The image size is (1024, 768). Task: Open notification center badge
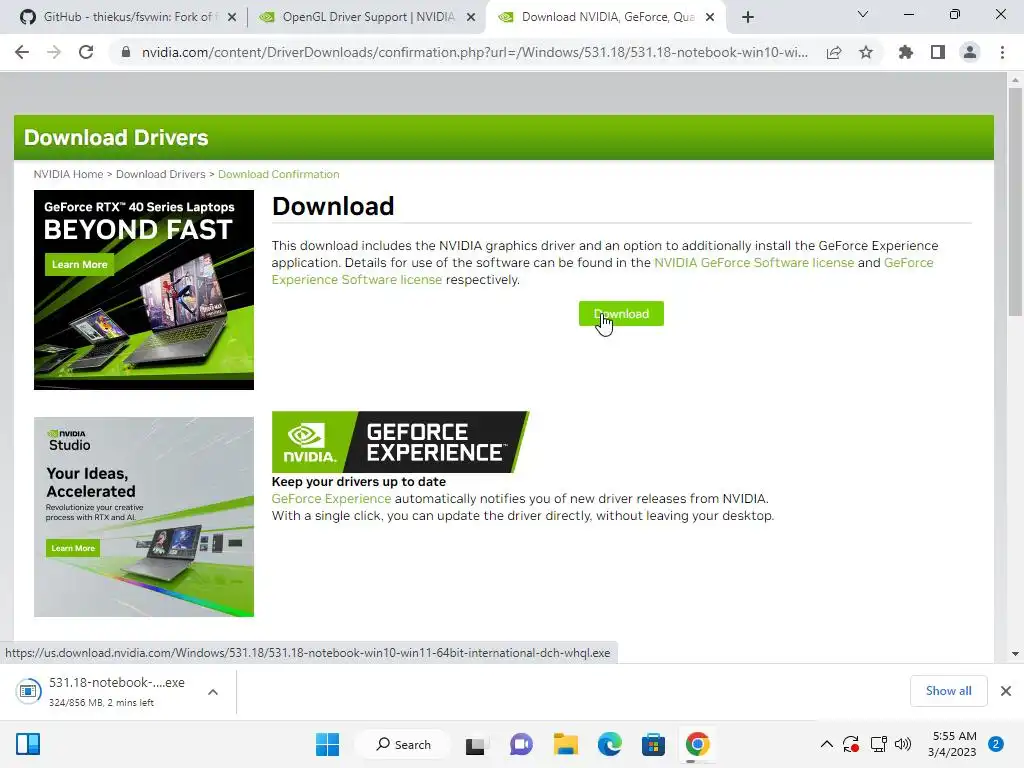(996, 744)
